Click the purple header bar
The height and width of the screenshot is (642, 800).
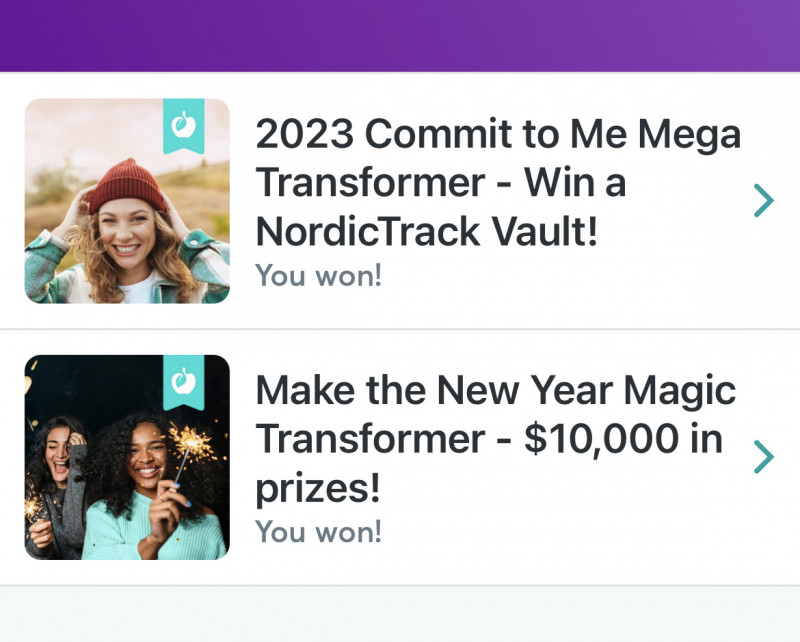[x=400, y=35]
